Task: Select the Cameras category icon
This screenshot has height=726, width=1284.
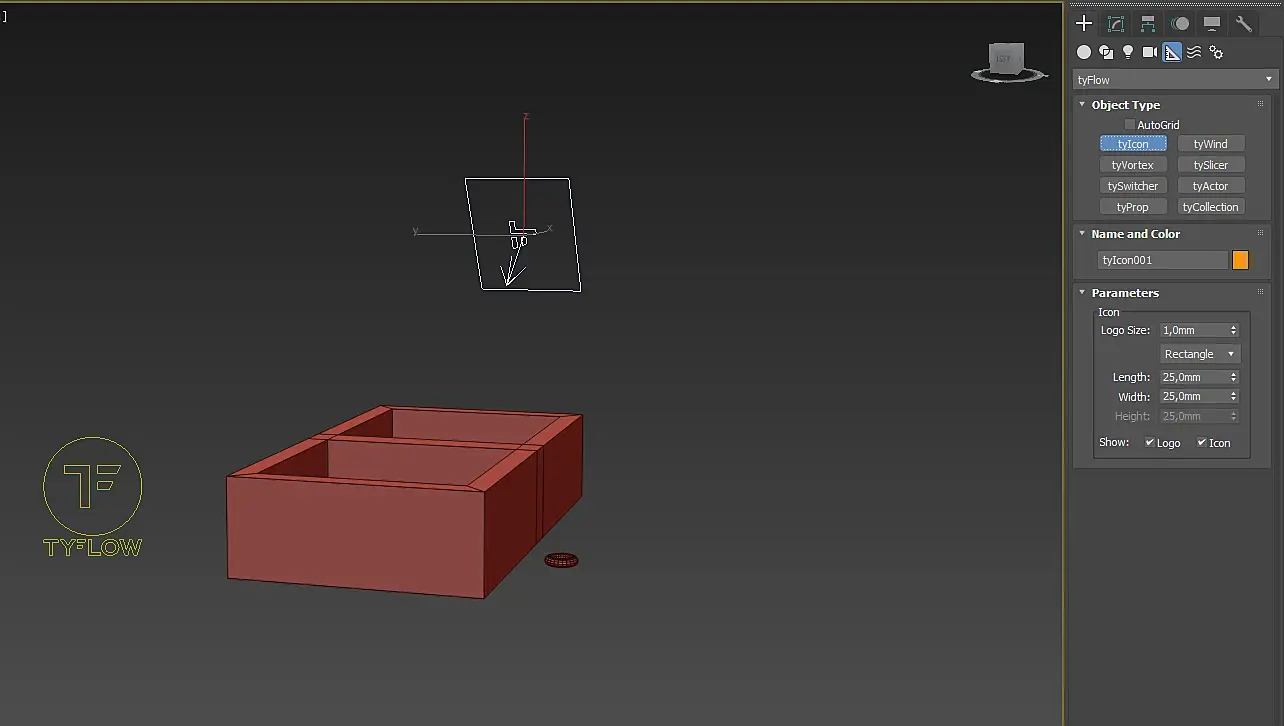Action: click(x=1150, y=52)
